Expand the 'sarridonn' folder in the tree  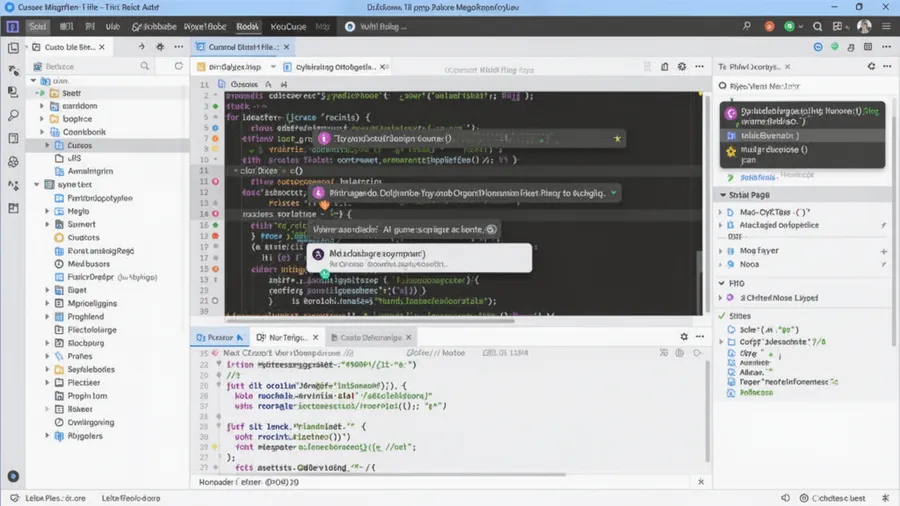42,106
